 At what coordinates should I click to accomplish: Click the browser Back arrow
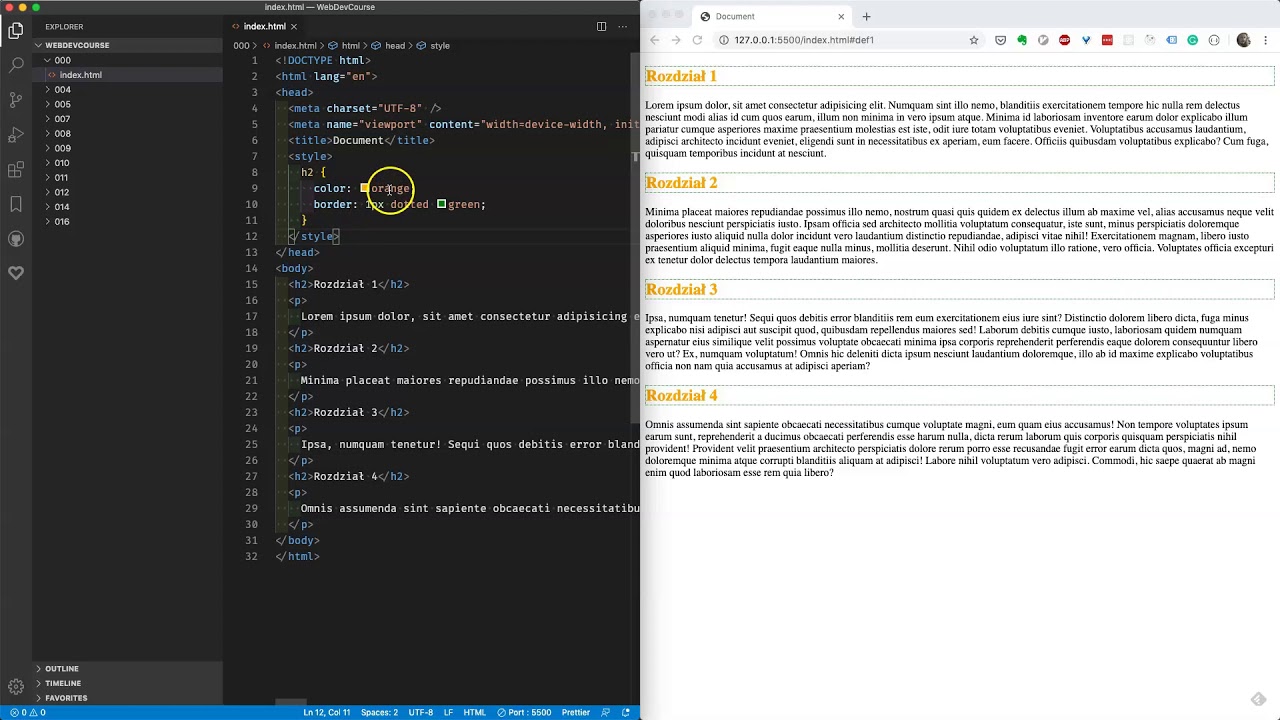[x=654, y=40]
